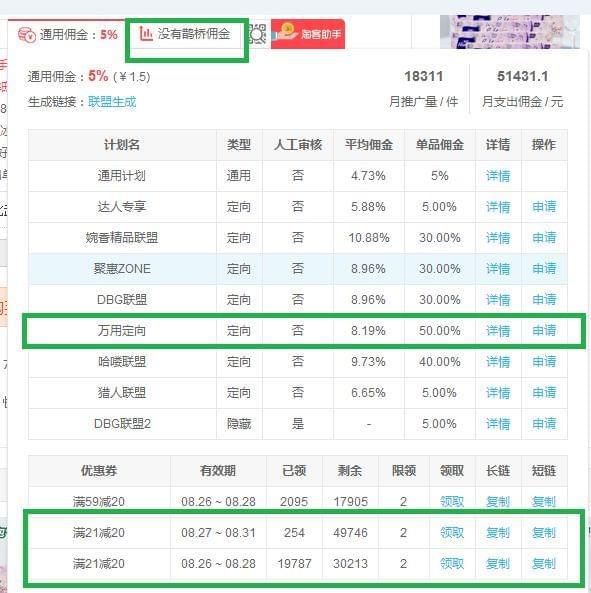The width and height of the screenshot is (591, 593).
Task: Click the 人工审核 column header
Action: pyautogui.click(x=298, y=145)
